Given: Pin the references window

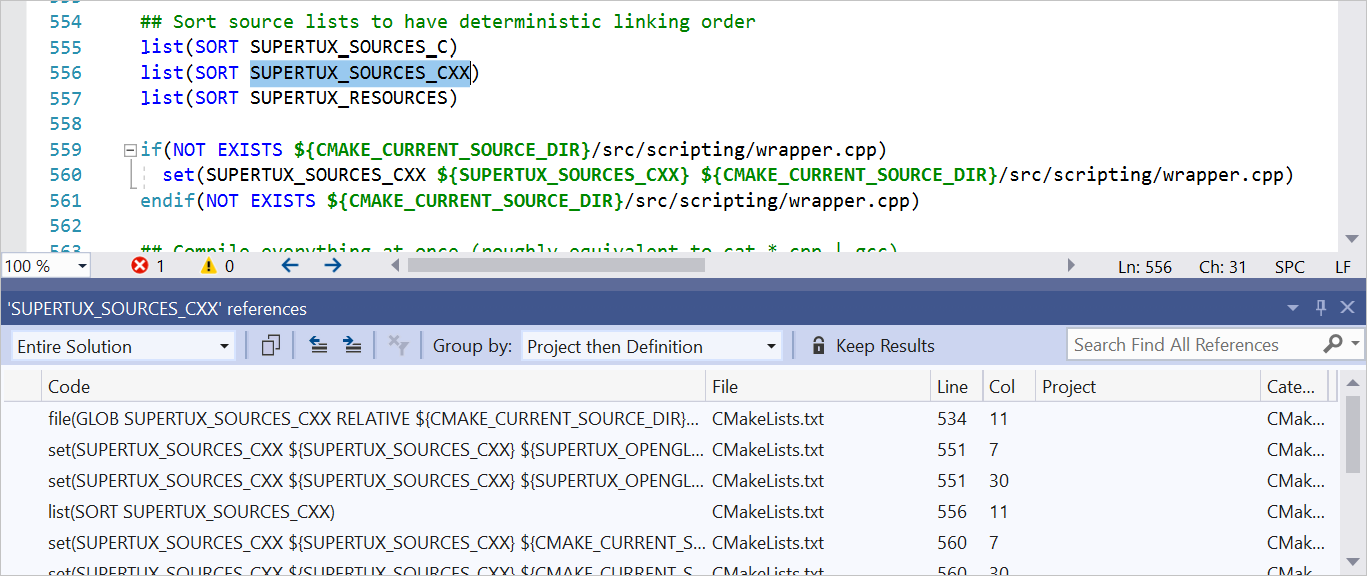Looking at the screenshot, I should [1321, 309].
